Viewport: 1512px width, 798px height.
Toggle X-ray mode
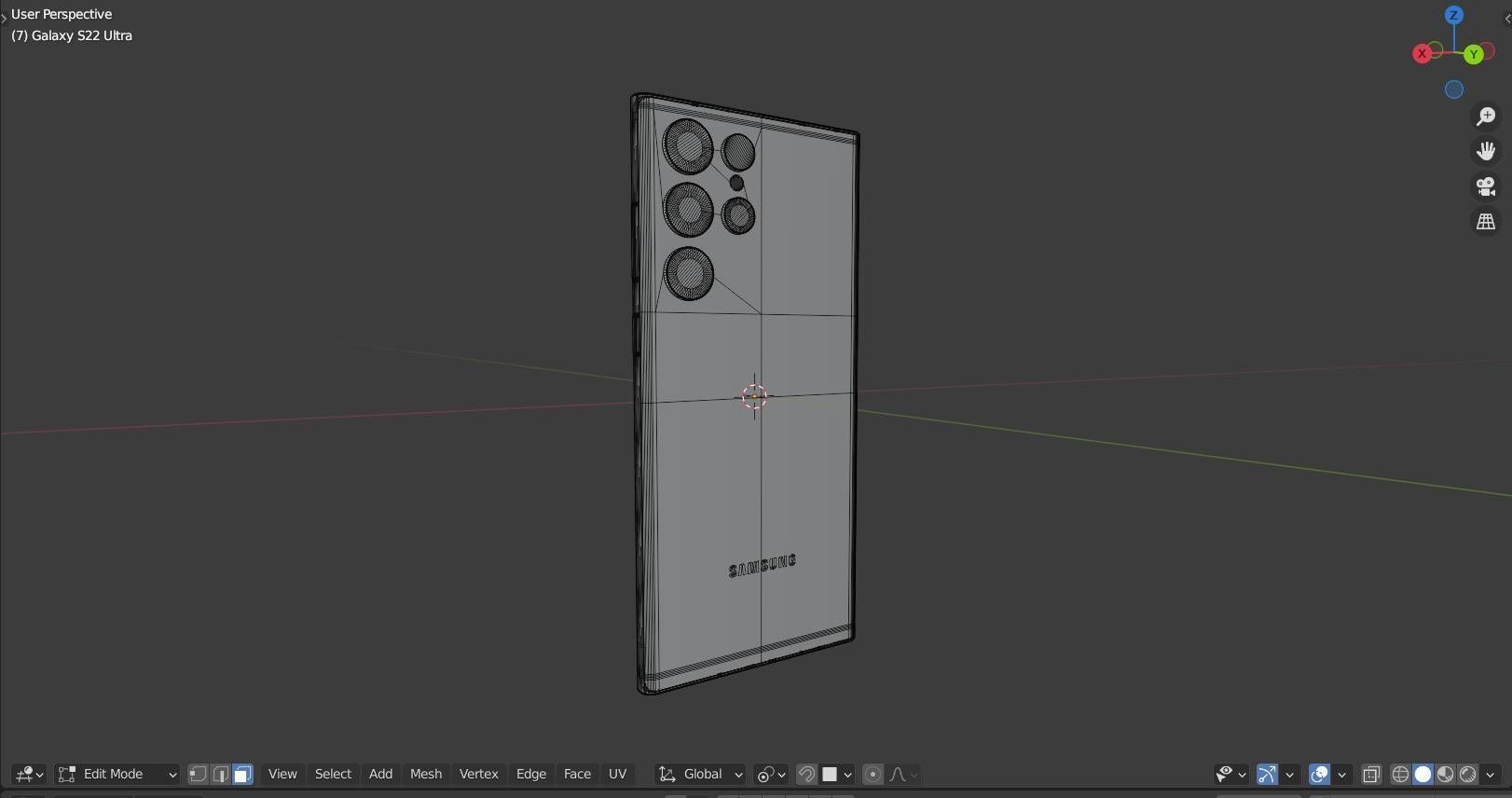(x=1371, y=774)
